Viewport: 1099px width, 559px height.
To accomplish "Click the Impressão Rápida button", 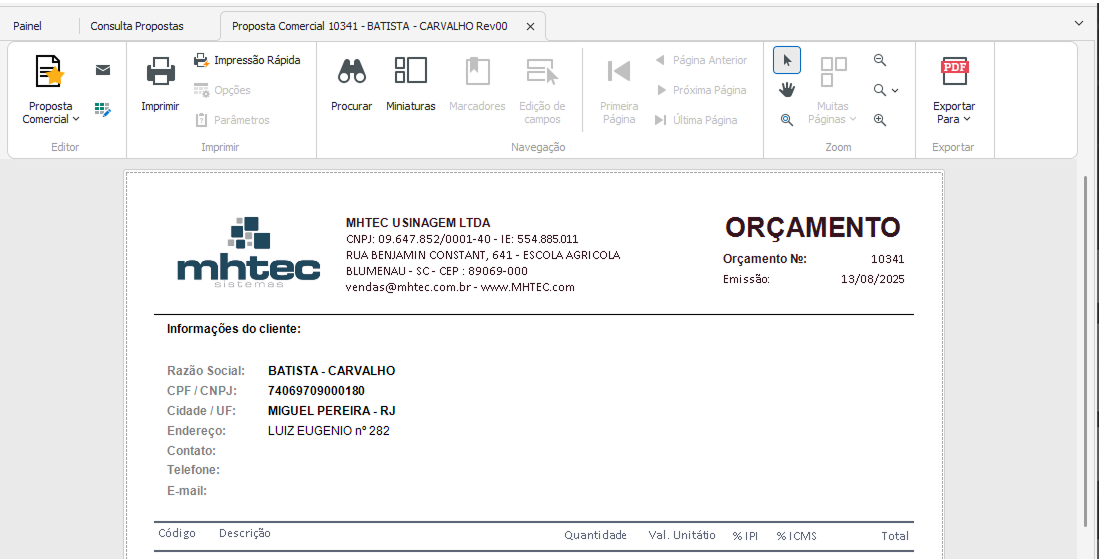I will 247,60.
